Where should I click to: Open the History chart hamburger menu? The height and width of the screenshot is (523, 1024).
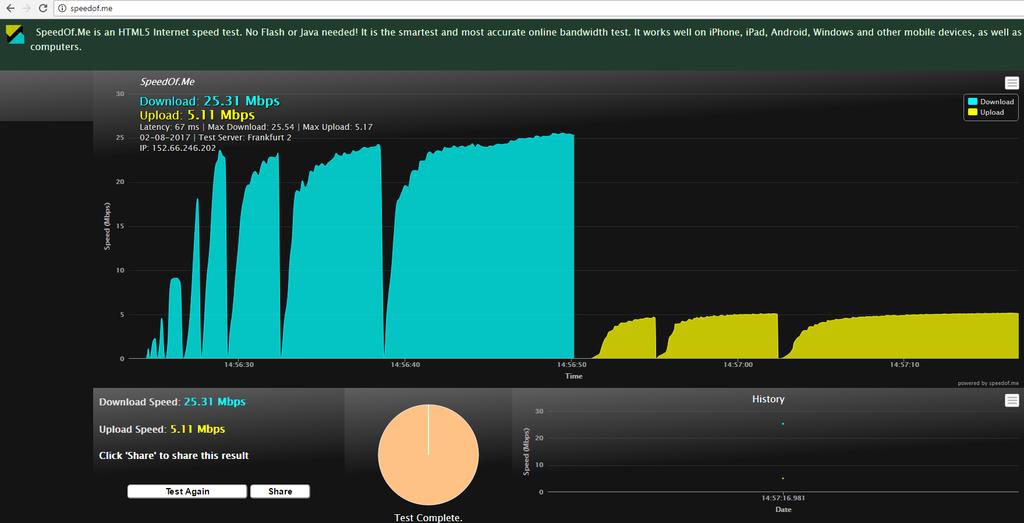pyautogui.click(x=1012, y=400)
